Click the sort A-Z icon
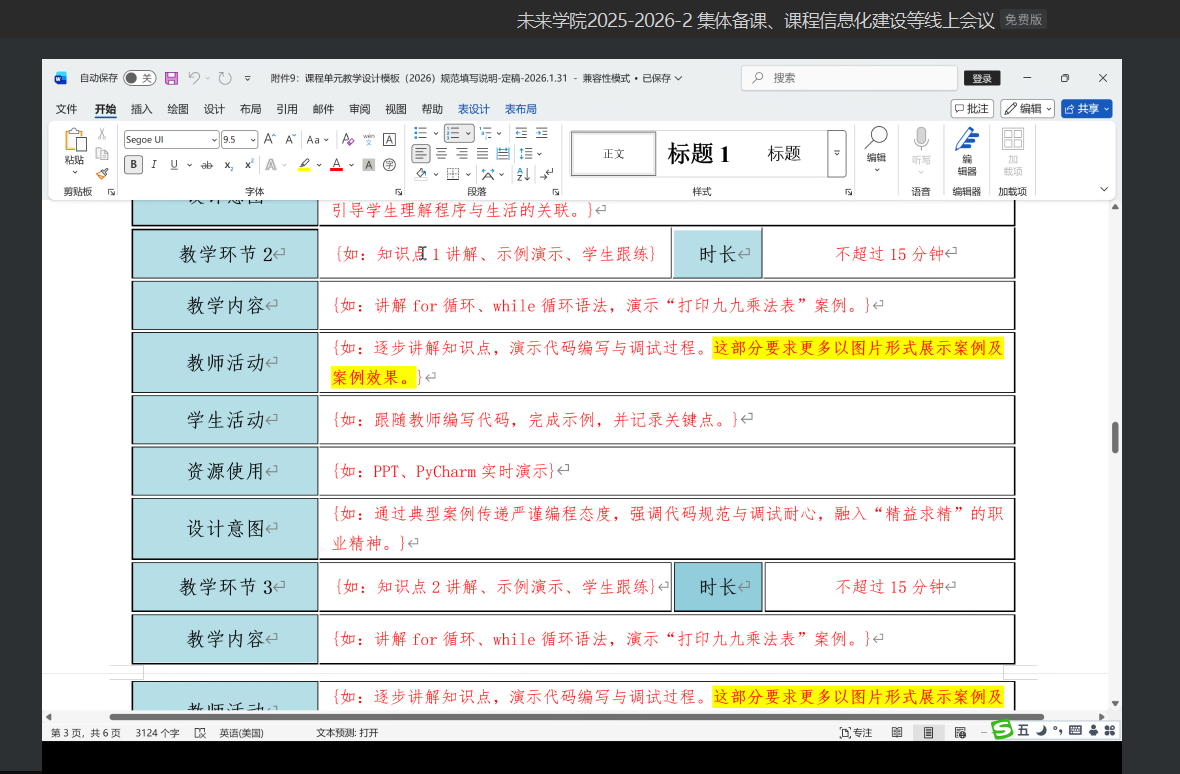This screenshot has height=774, width=1180. (x=522, y=174)
